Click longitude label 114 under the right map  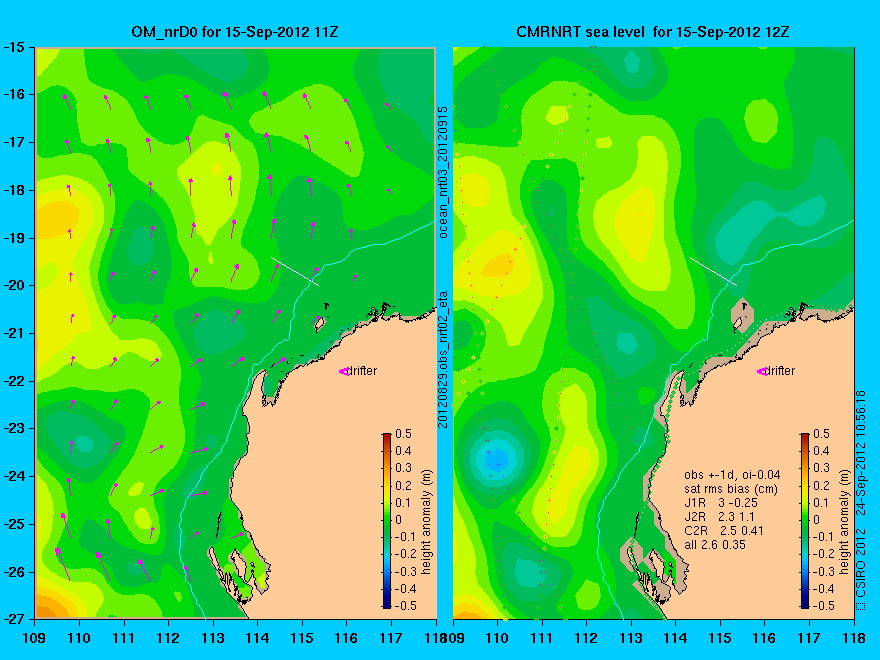(x=676, y=638)
